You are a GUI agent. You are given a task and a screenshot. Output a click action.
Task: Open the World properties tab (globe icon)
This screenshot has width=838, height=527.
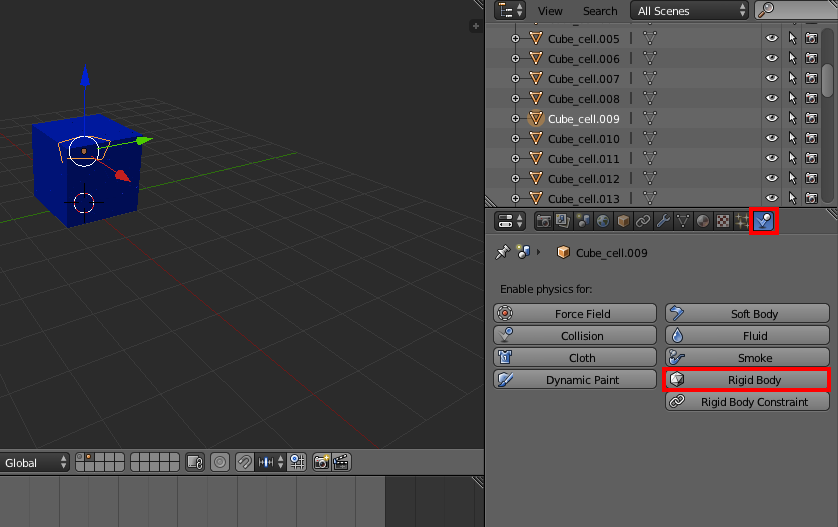(603, 221)
